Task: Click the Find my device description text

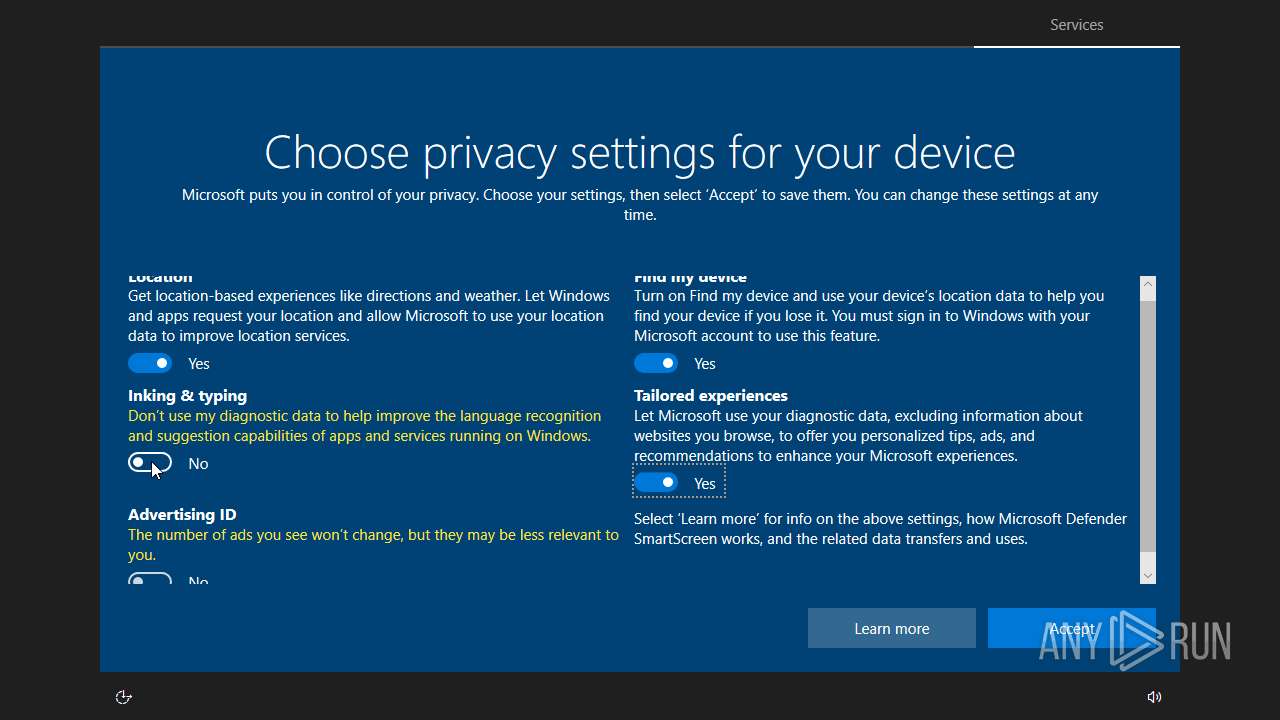Action: pos(868,316)
